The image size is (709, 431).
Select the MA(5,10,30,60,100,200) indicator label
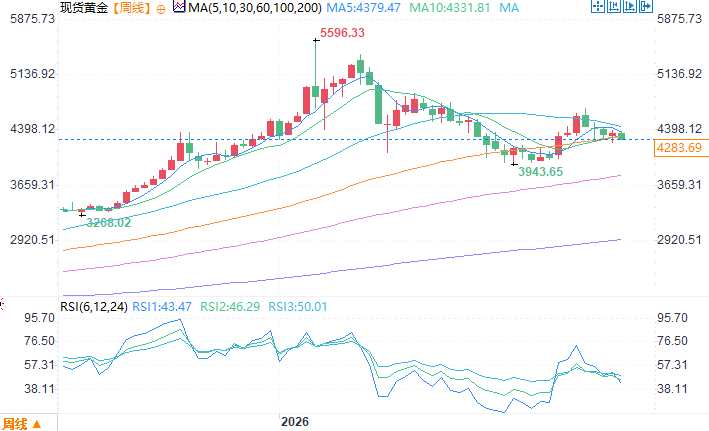coord(255,8)
